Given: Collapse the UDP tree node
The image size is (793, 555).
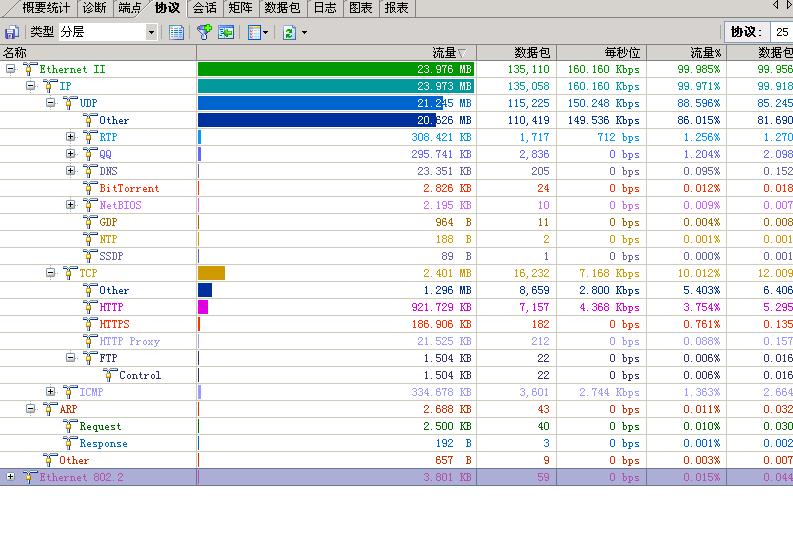Looking at the screenshot, I should click(50, 103).
